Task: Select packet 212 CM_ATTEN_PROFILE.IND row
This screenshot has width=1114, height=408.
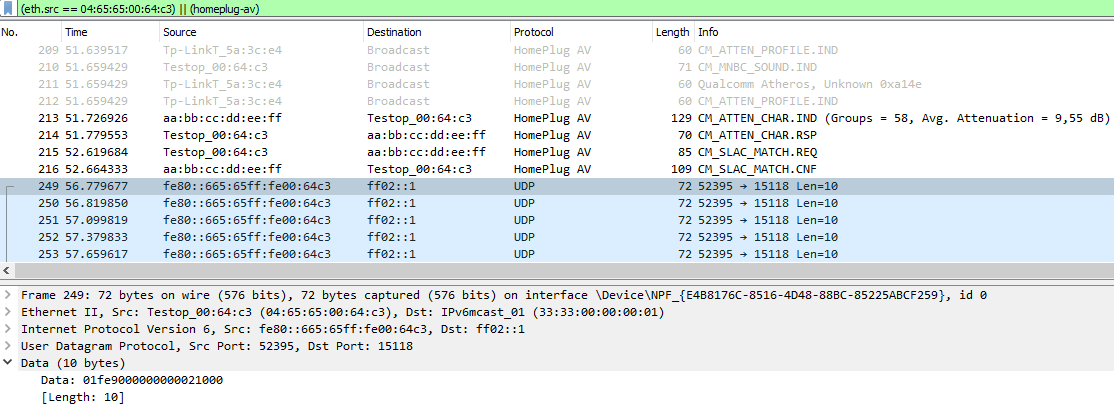Action: click(557, 101)
